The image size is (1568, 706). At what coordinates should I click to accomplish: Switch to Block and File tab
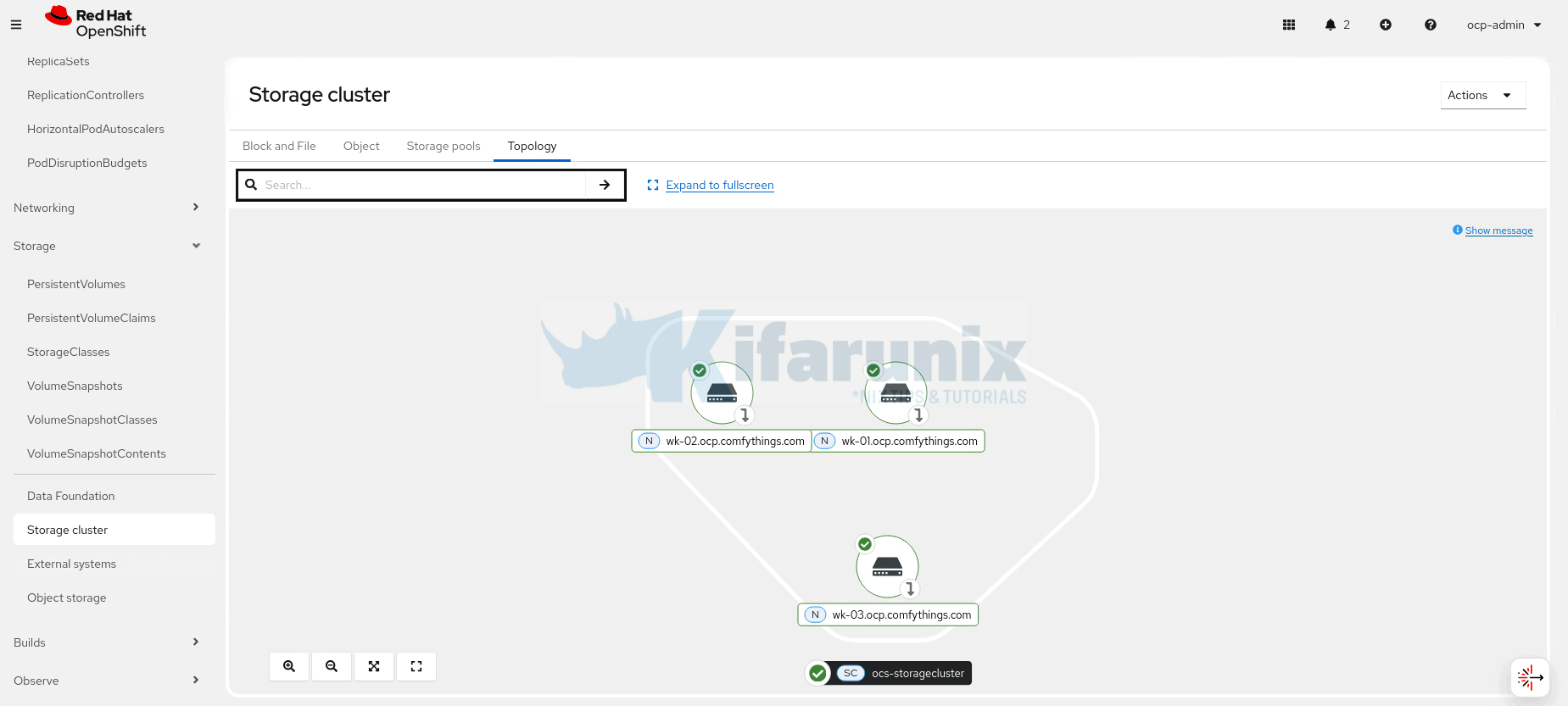(279, 146)
